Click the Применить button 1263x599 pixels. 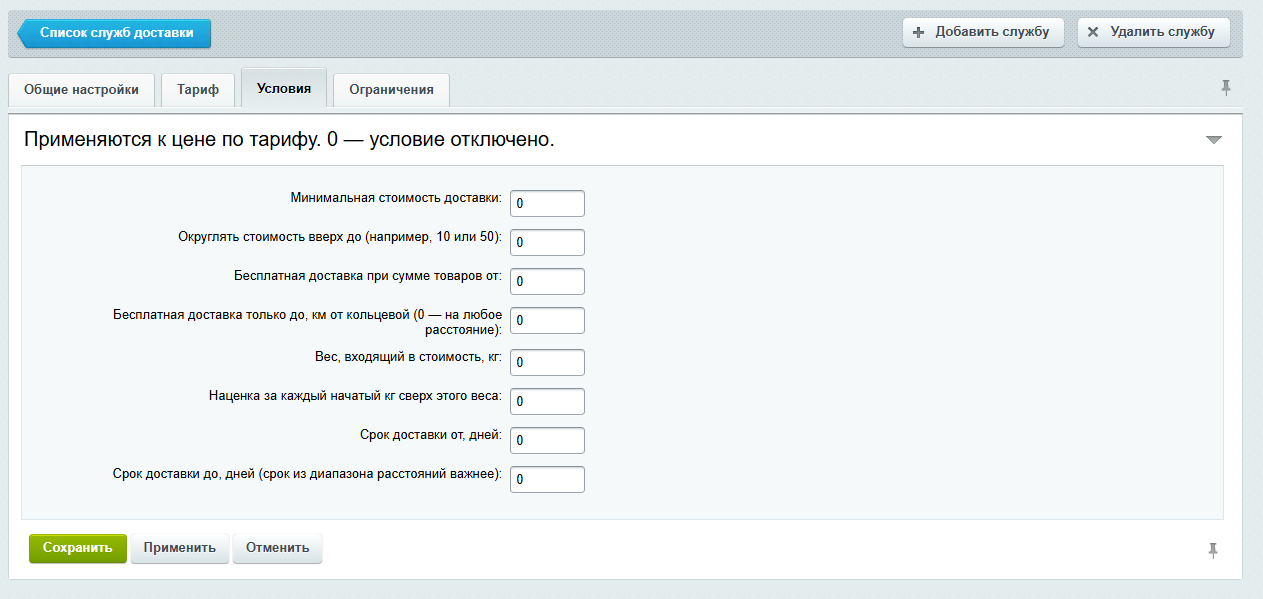180,548
